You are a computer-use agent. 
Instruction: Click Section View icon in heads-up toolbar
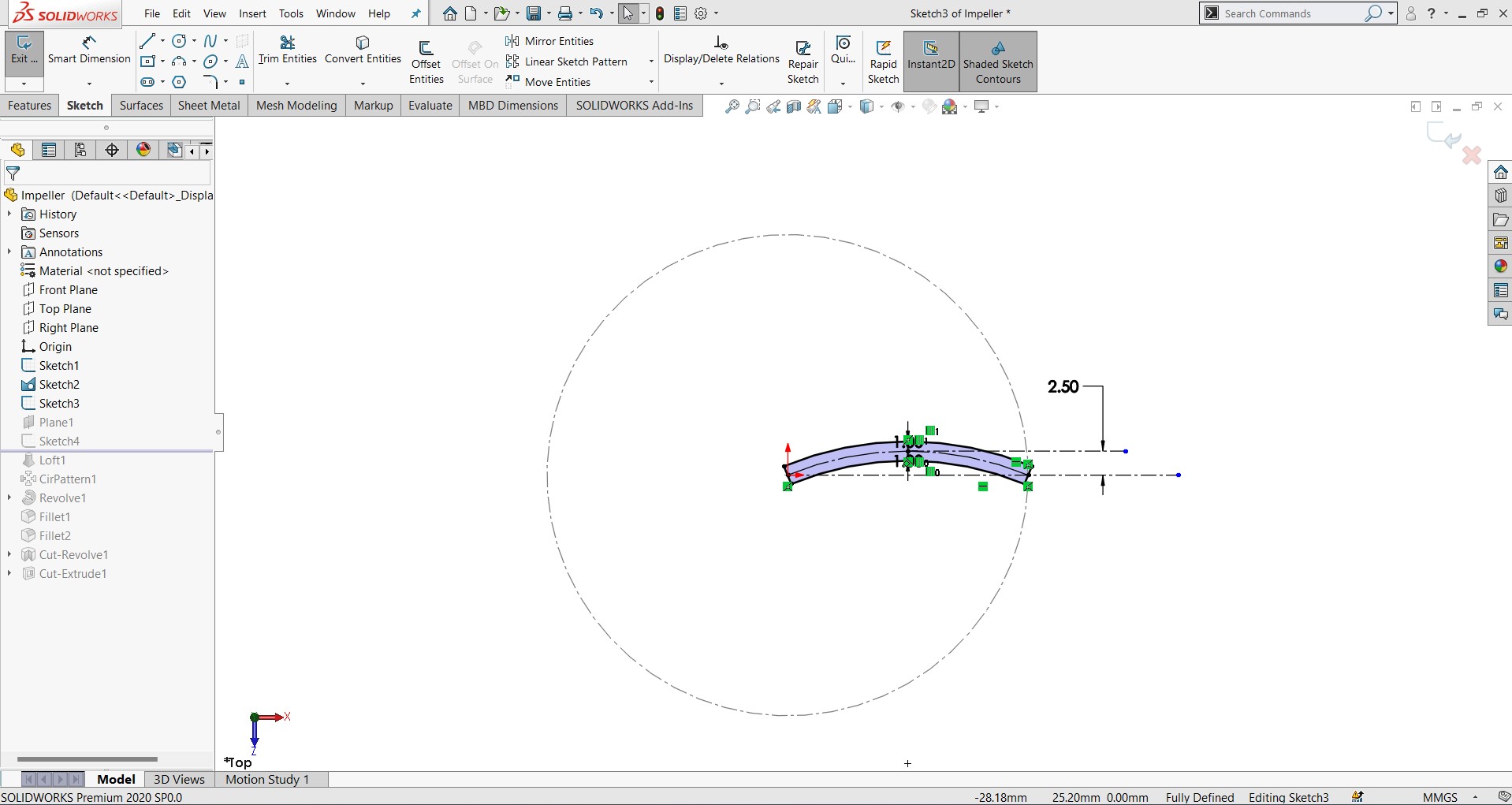pyautogui.click(x=794, y=106)
